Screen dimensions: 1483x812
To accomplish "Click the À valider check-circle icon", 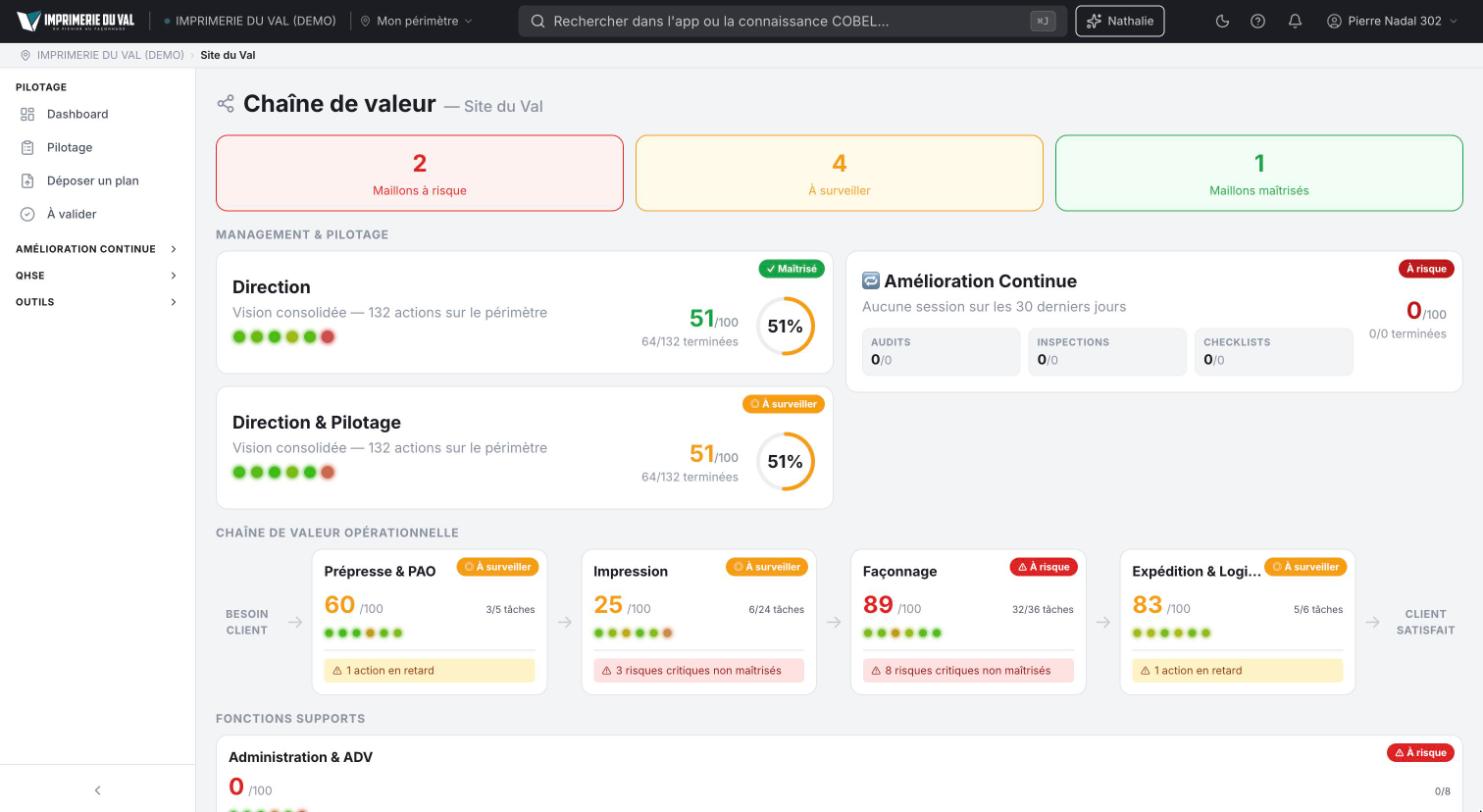I will (x=28, y=214).
